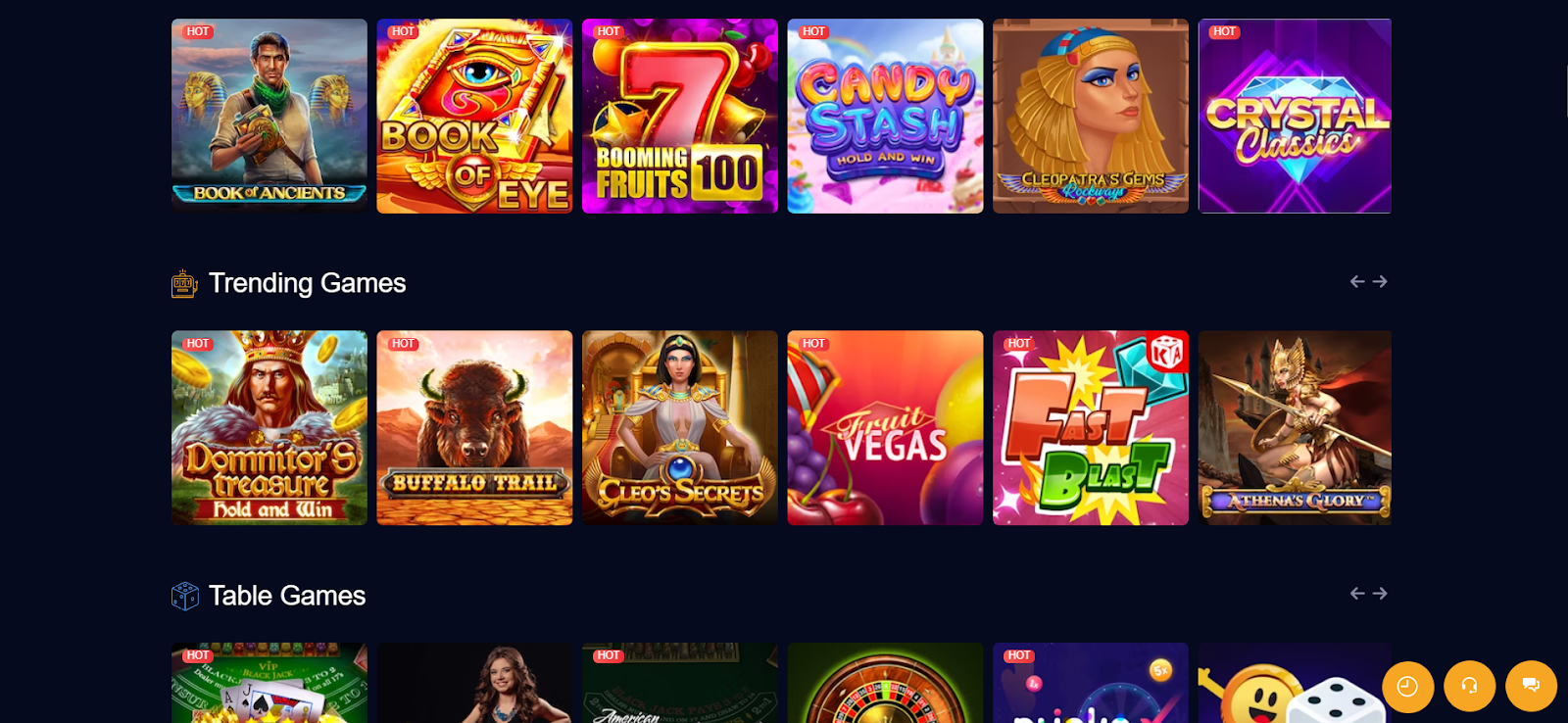The width and height of the screenshot is (1568, 723).
Task: Show previous Table Games with left arrow
Action: click(1357, 594)
